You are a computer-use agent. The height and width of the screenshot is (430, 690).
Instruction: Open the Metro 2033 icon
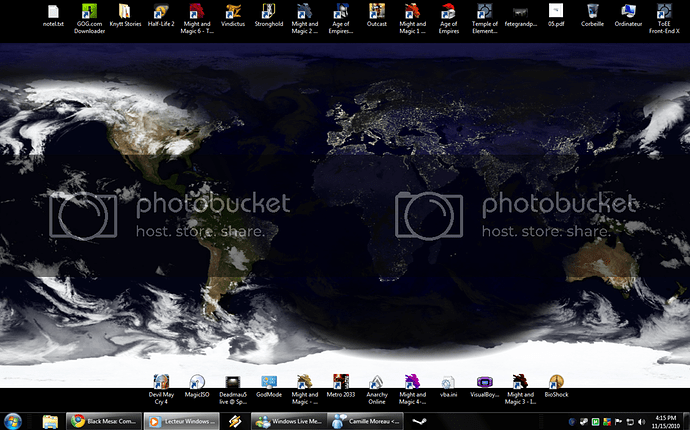click(x=341, y=383)
